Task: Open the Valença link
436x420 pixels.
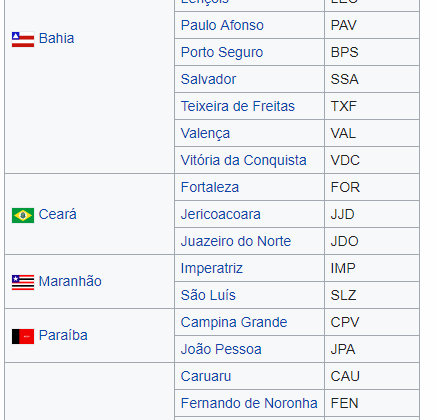Action: point(205,134)
